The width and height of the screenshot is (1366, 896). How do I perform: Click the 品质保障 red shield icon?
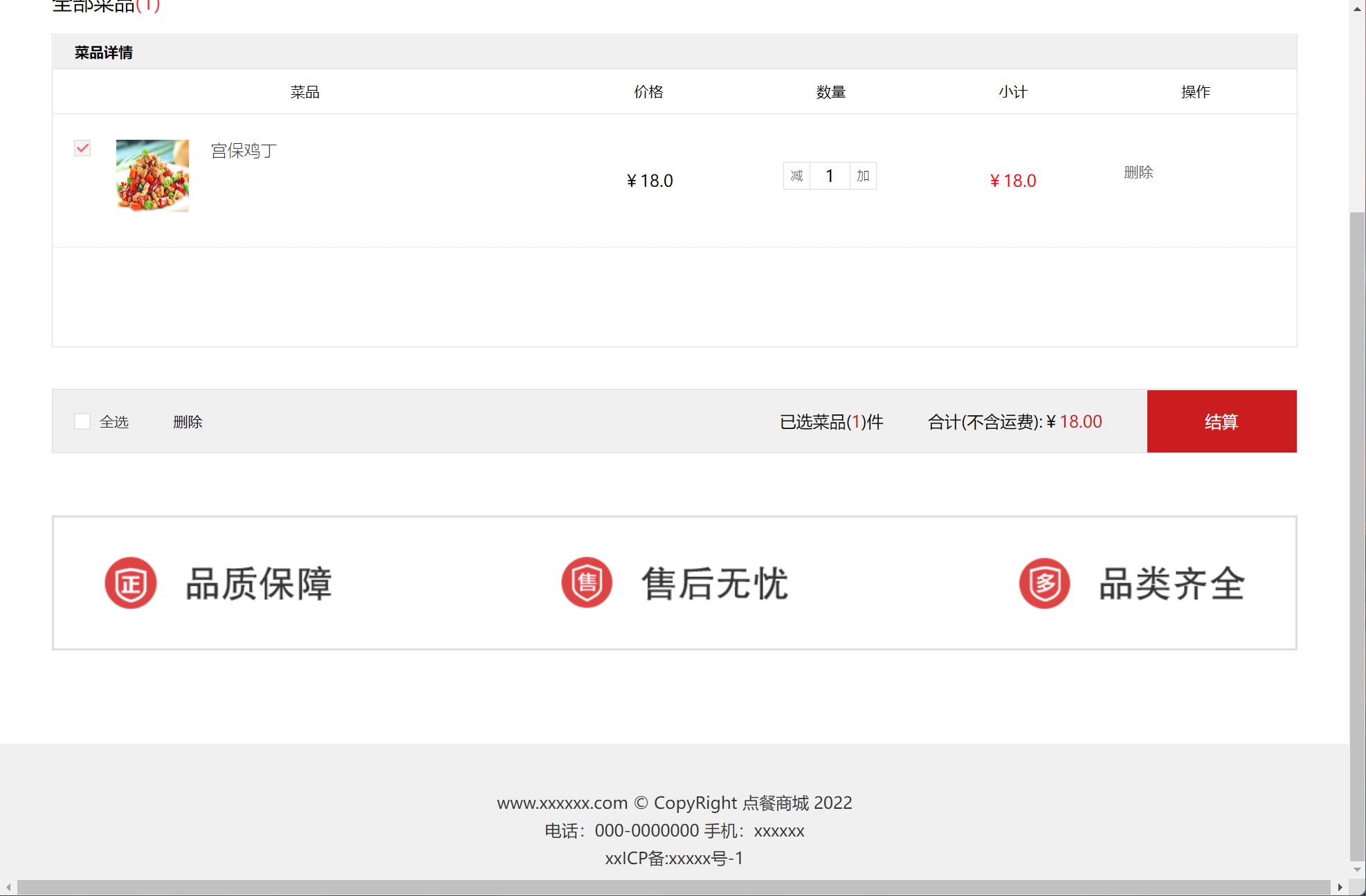point(131,583)
